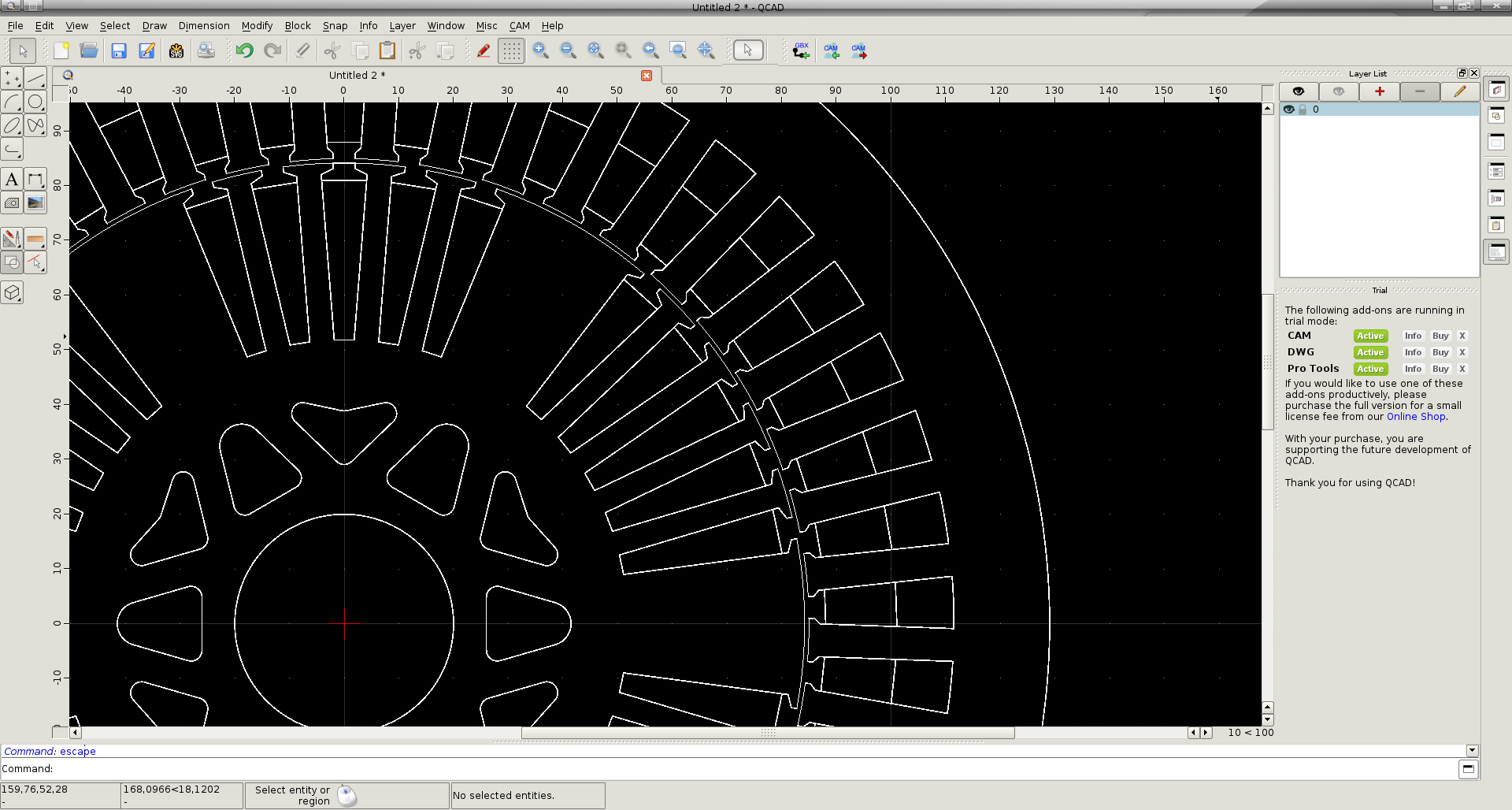This screenshot has height=810, width=1512.
Task: Select the Line drawing tool
Action: tap(35, 78)
